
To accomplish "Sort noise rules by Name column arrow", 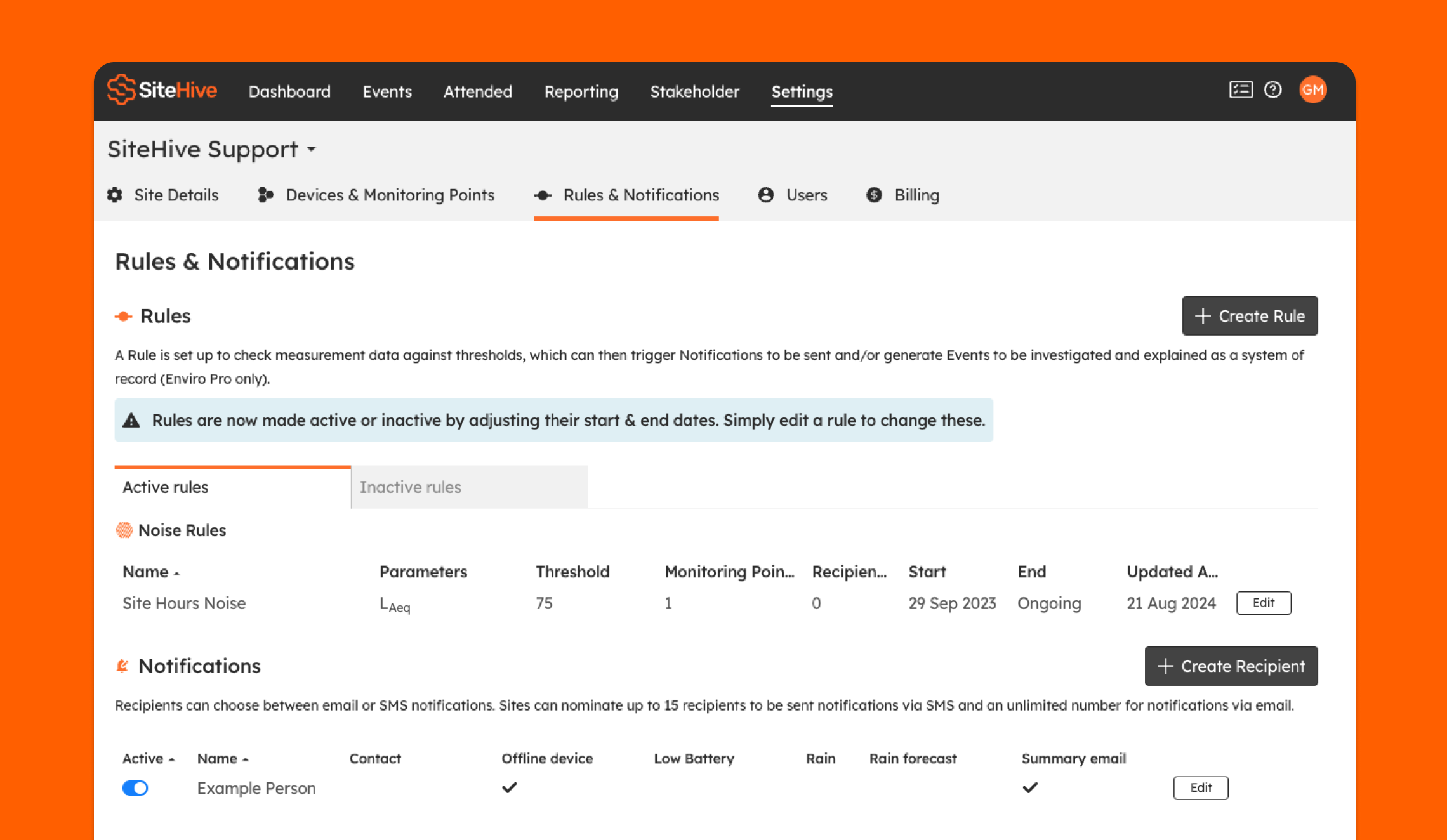I will pos(177,573).
